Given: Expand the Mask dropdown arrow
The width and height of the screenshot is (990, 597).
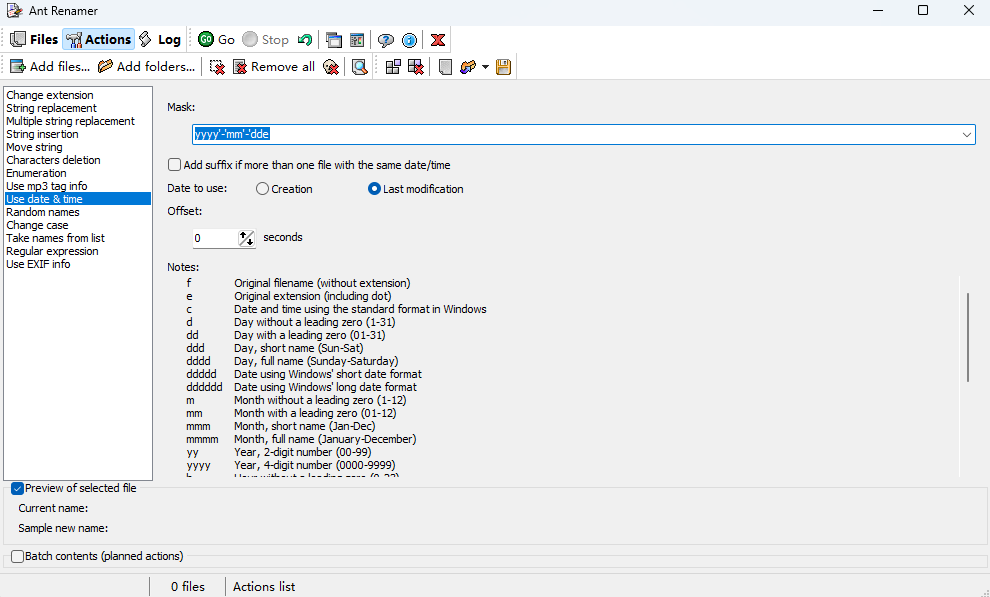Looking at the screenshot, I should tap(966, 134).
